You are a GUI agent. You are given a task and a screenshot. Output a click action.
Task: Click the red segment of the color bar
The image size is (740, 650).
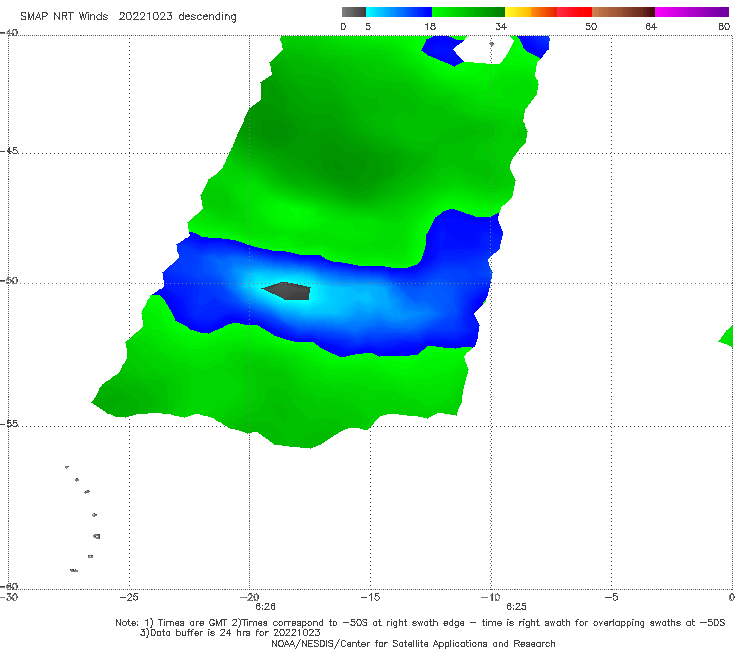point(574,12)
